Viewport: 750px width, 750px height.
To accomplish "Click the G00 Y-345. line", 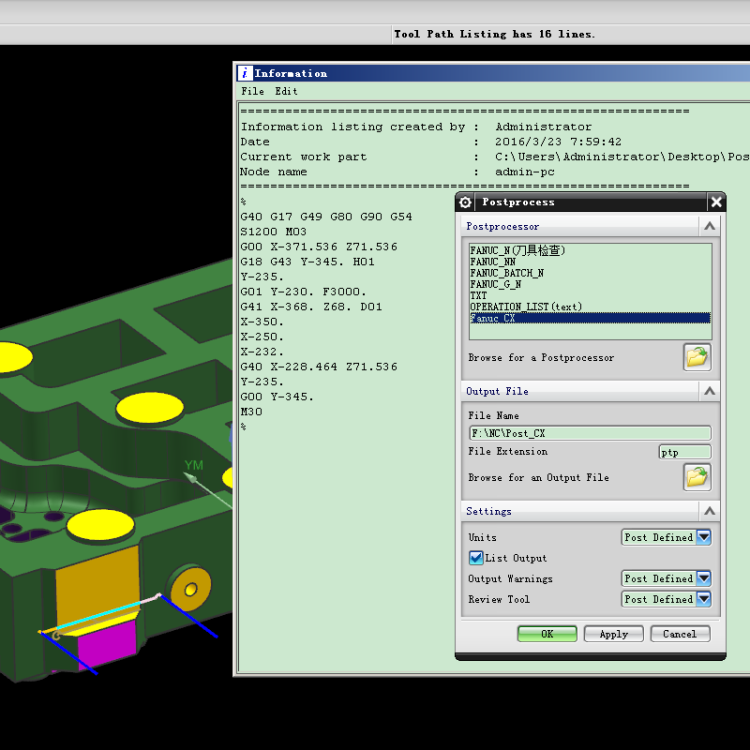I will pos(276,397).
